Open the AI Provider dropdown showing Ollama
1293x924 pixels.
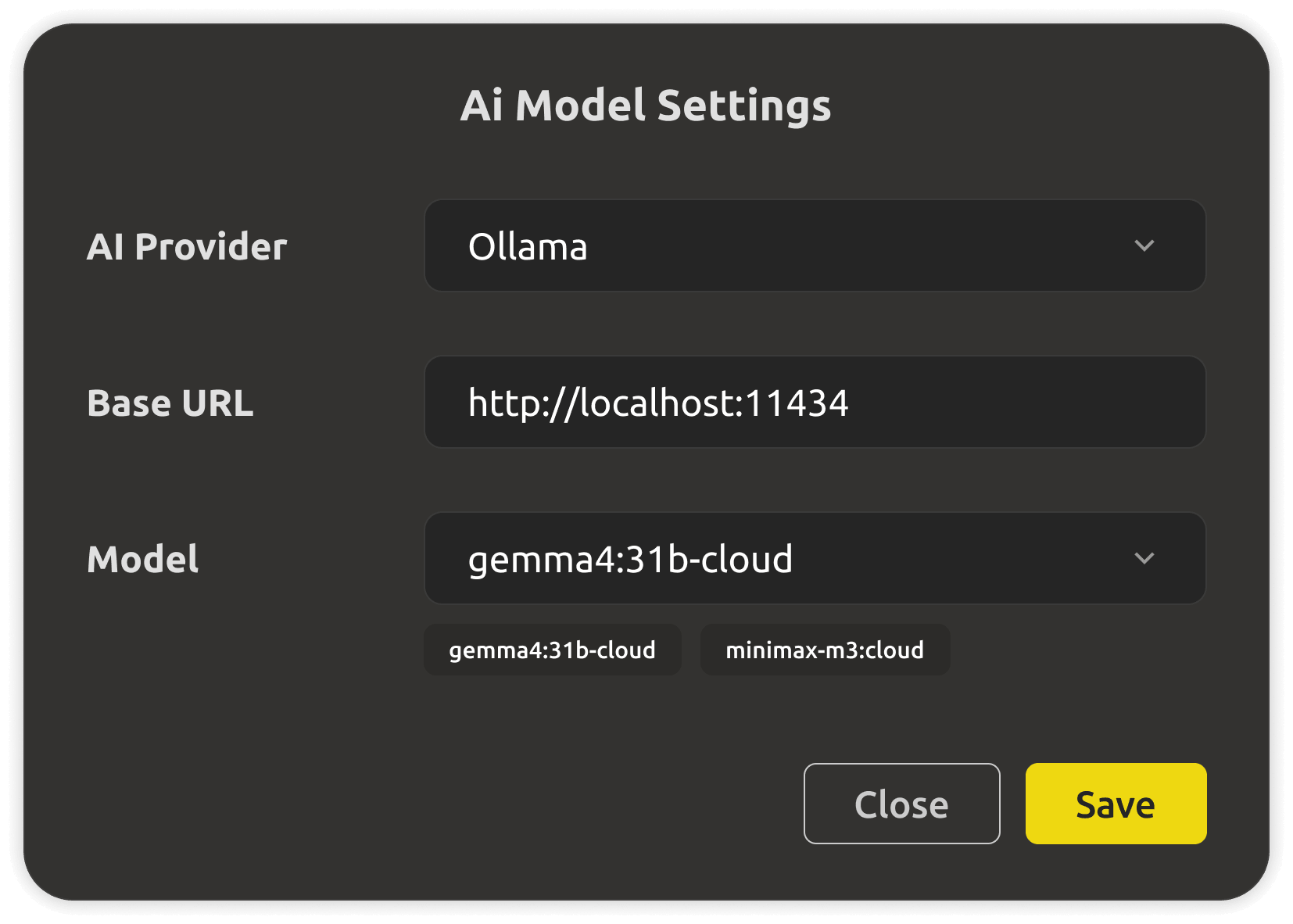pyautogui.click(x=815, y=245)
